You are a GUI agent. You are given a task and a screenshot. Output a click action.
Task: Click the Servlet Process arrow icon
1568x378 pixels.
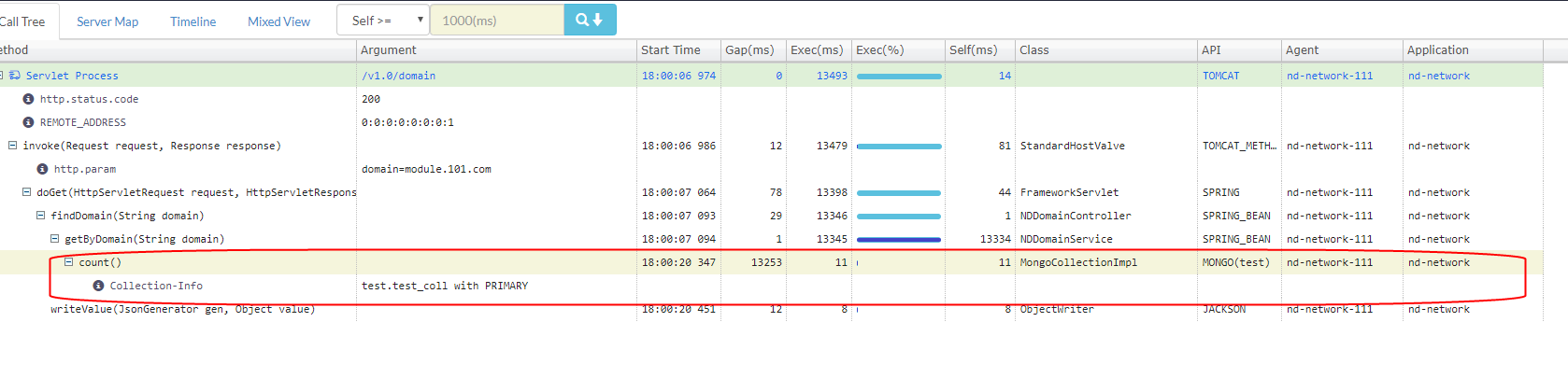(15, 76)
